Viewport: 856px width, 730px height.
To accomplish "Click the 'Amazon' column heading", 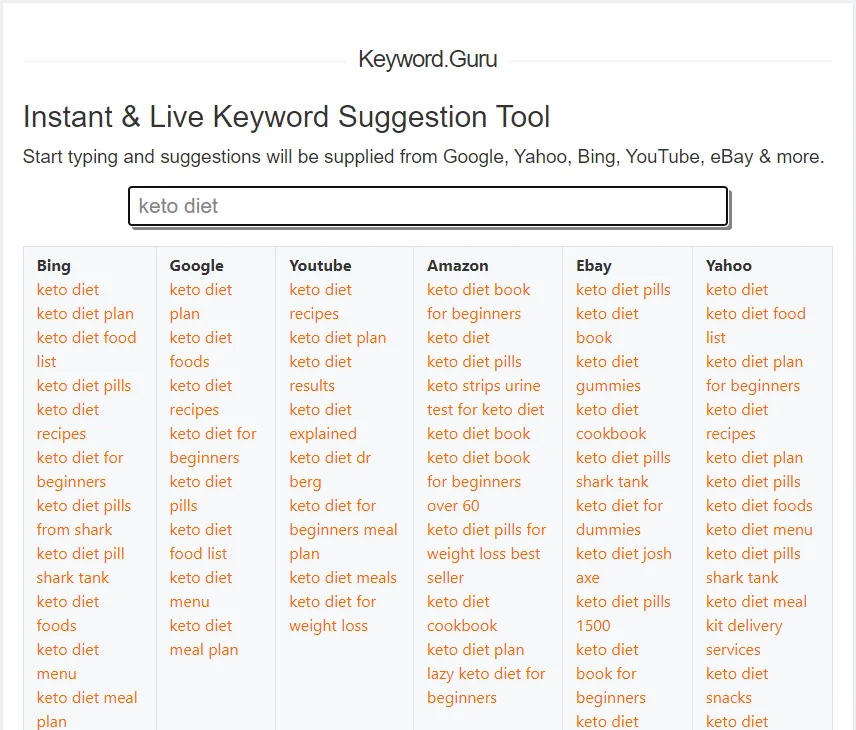I will pos(457,265).
